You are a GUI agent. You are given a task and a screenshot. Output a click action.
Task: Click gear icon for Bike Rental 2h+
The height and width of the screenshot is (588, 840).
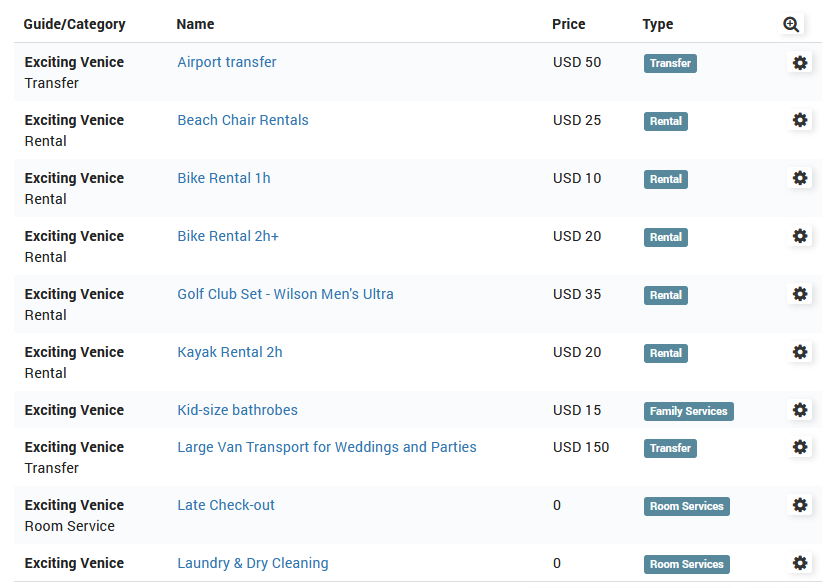[799, 236]
